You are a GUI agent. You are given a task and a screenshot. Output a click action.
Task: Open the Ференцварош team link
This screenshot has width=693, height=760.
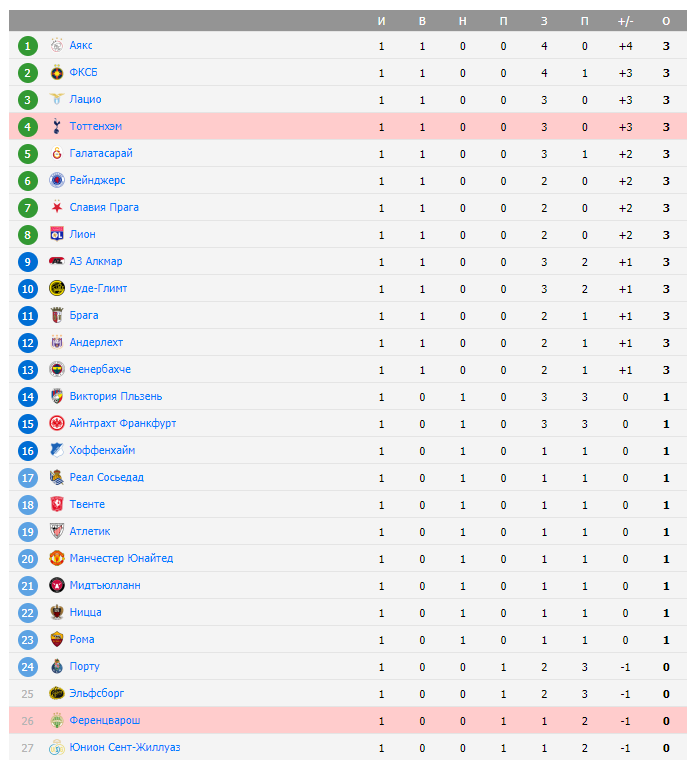[x=105, y=720]
